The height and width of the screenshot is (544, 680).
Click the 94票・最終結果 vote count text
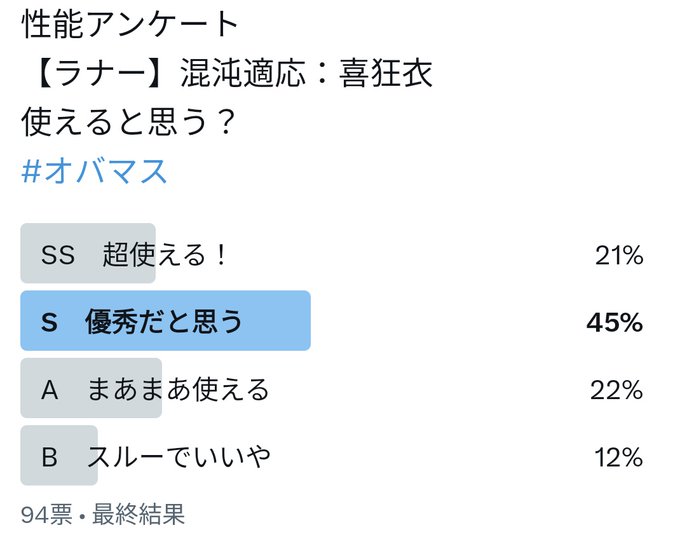[103, 515]
